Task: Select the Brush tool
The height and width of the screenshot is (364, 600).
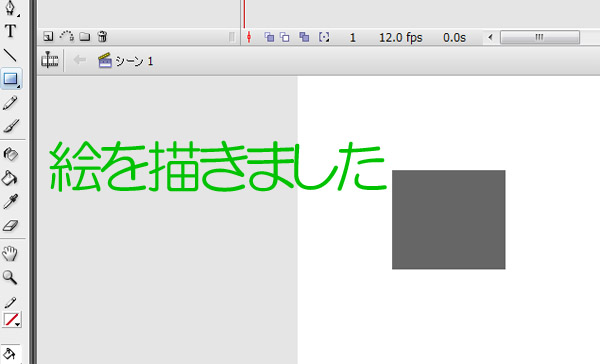Action: point(11,126)
